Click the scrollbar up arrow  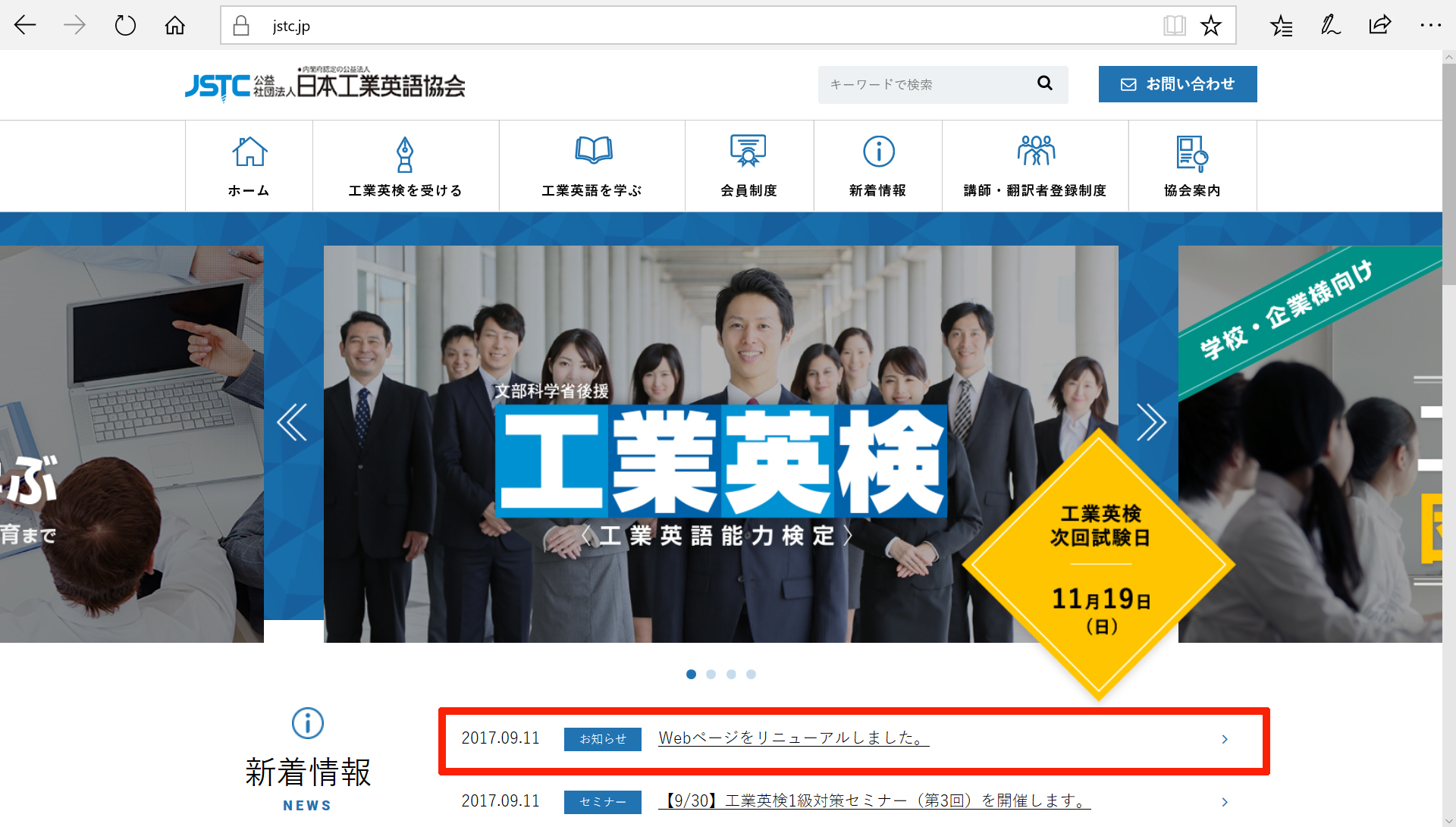tap(1448, 57)
